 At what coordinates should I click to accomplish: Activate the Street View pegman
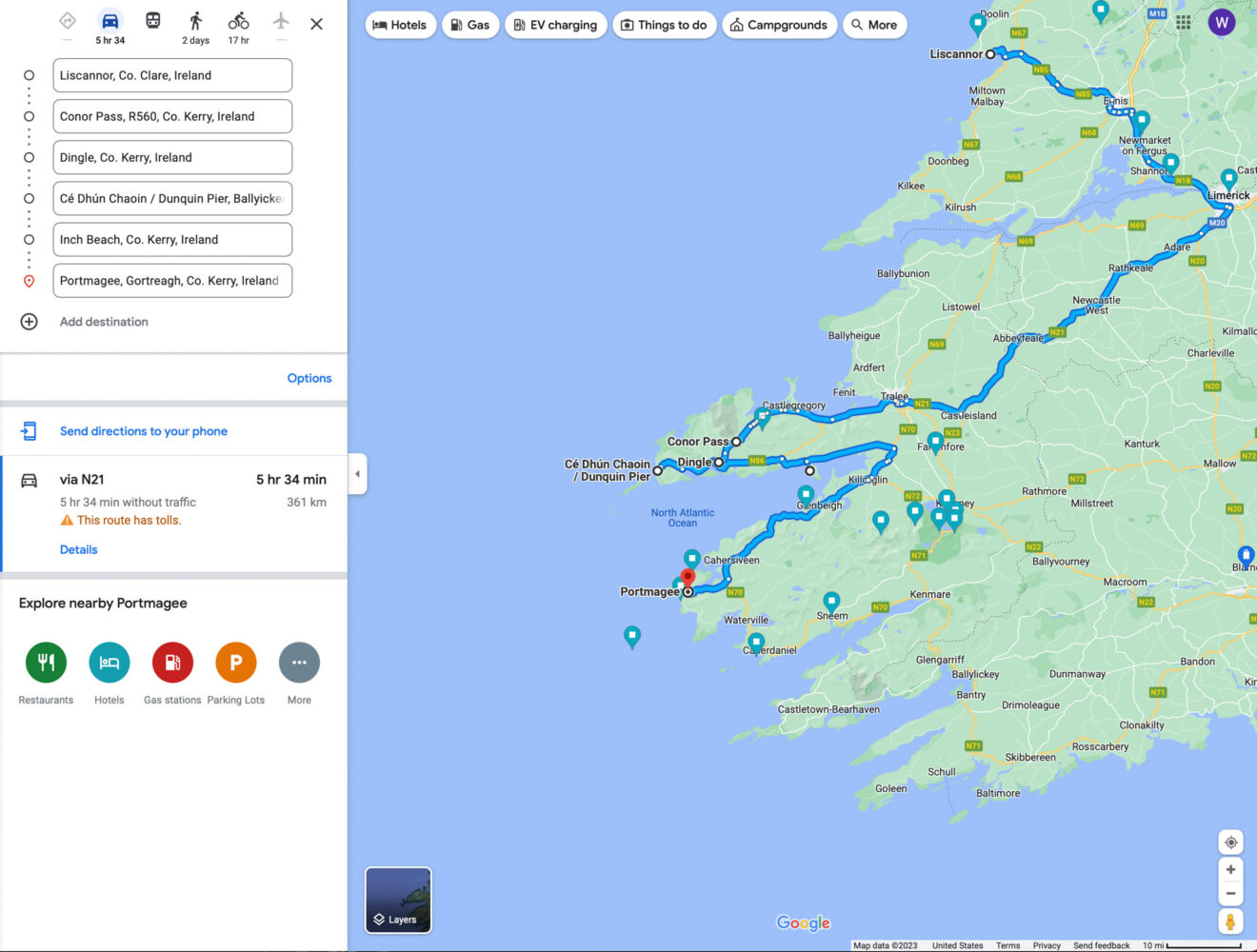coord(1230,921)
